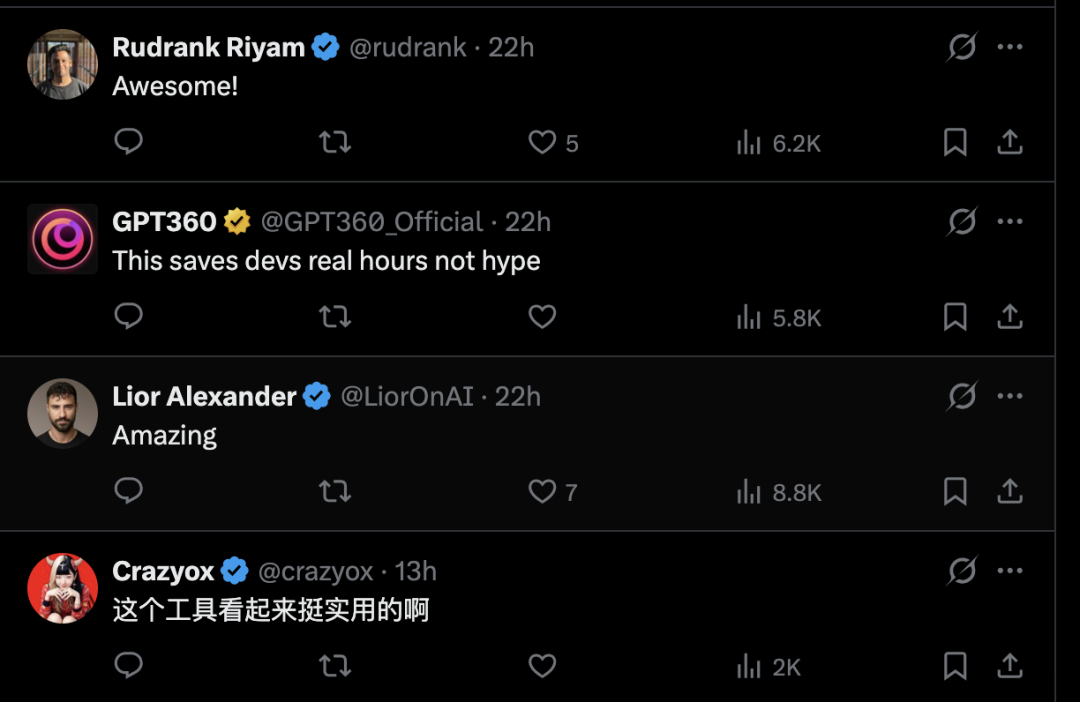1080x702 pixels.
Task: Open the more menu on GPT360's reply
Action: coord(1010,221)
